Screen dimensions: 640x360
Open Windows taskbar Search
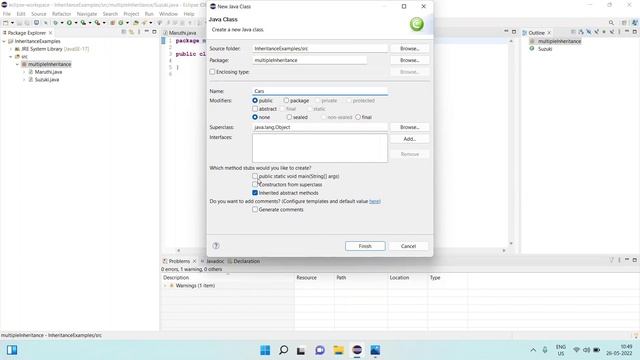coord(283,350)
